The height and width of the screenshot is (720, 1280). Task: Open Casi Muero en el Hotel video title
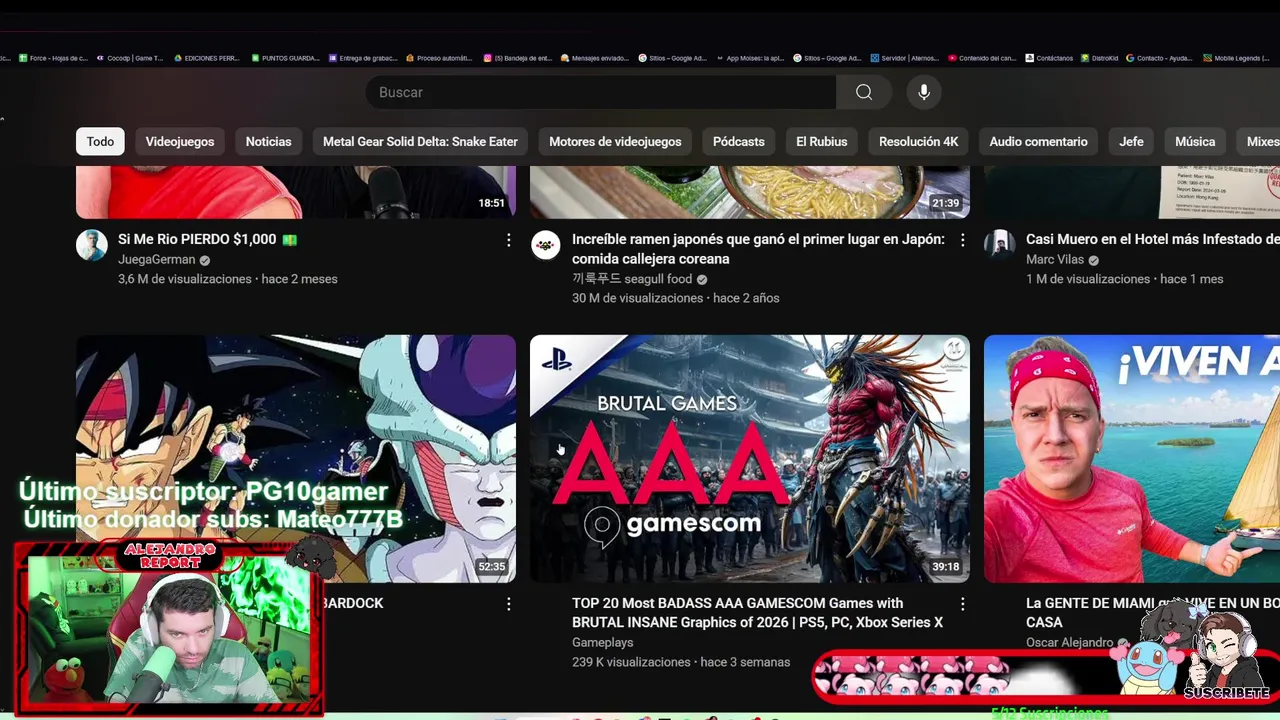pos(1153,240)
